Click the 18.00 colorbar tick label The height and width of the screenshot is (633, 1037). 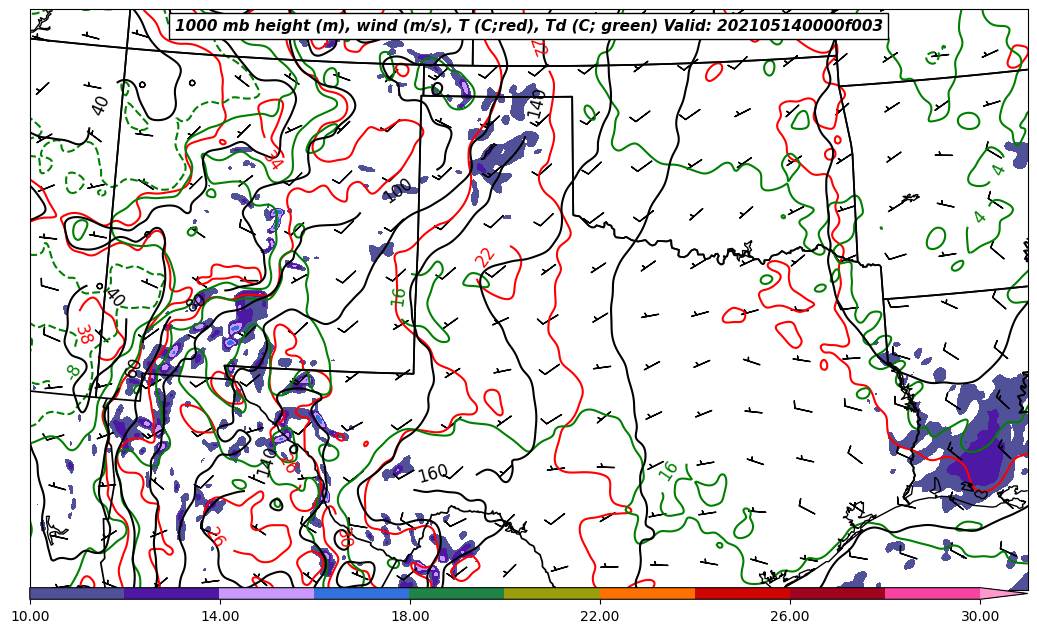click(x=410, y=617)
